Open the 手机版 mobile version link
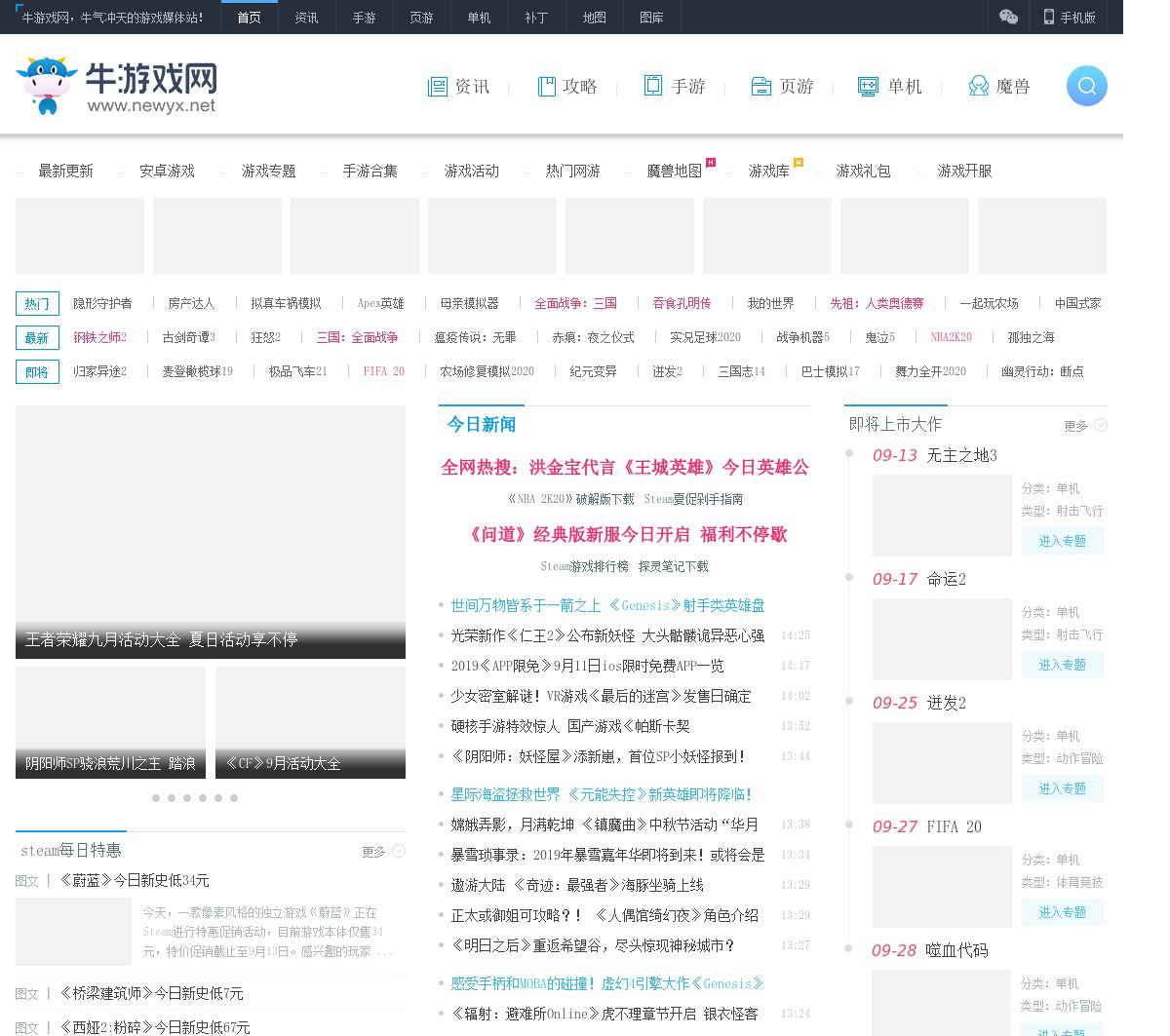The image size is (1170, 1036). 1069,17
